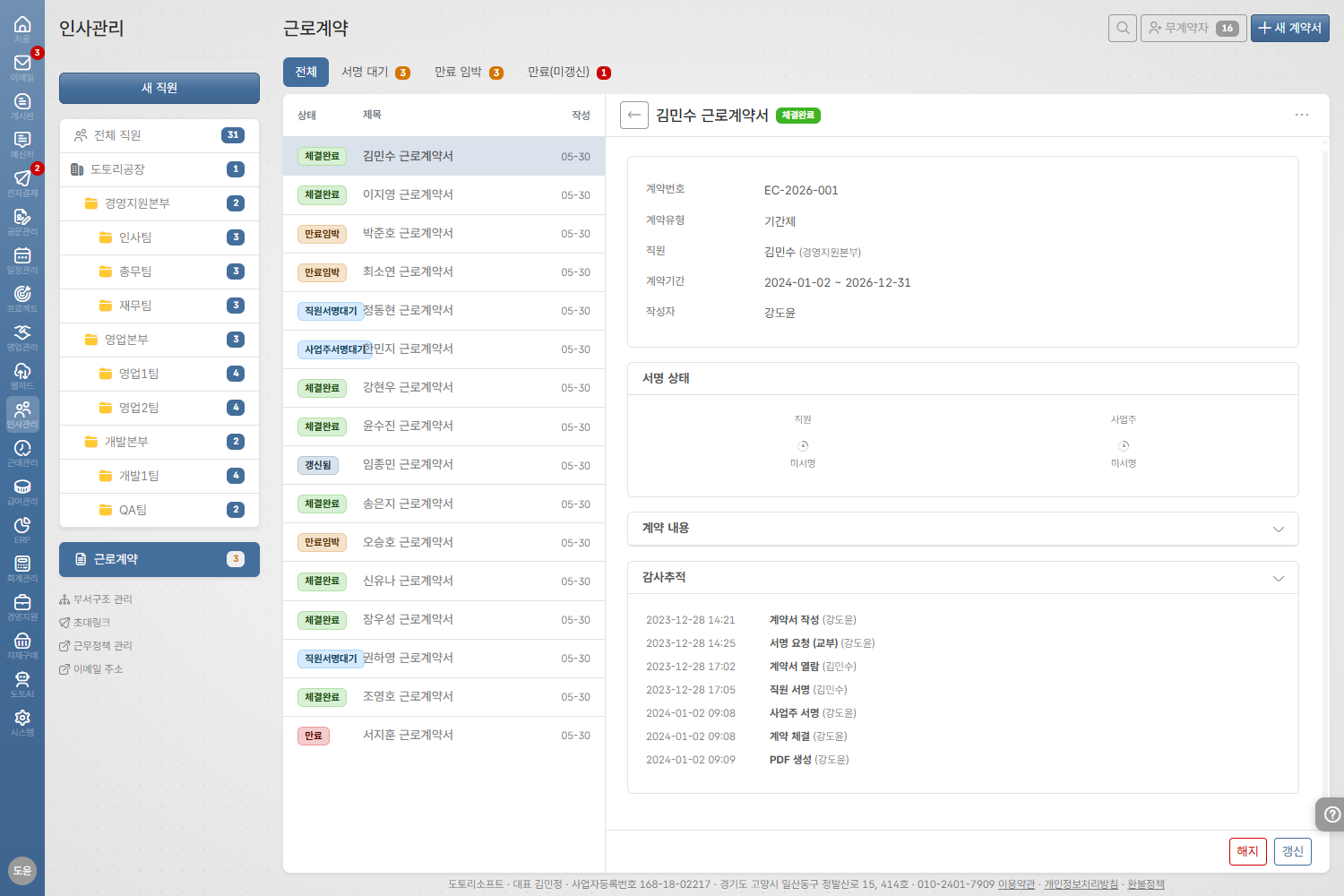This screenshot has width=1344, height=896.
Task: Select the 영업2팀 folder
Action: tap(159, 408)
